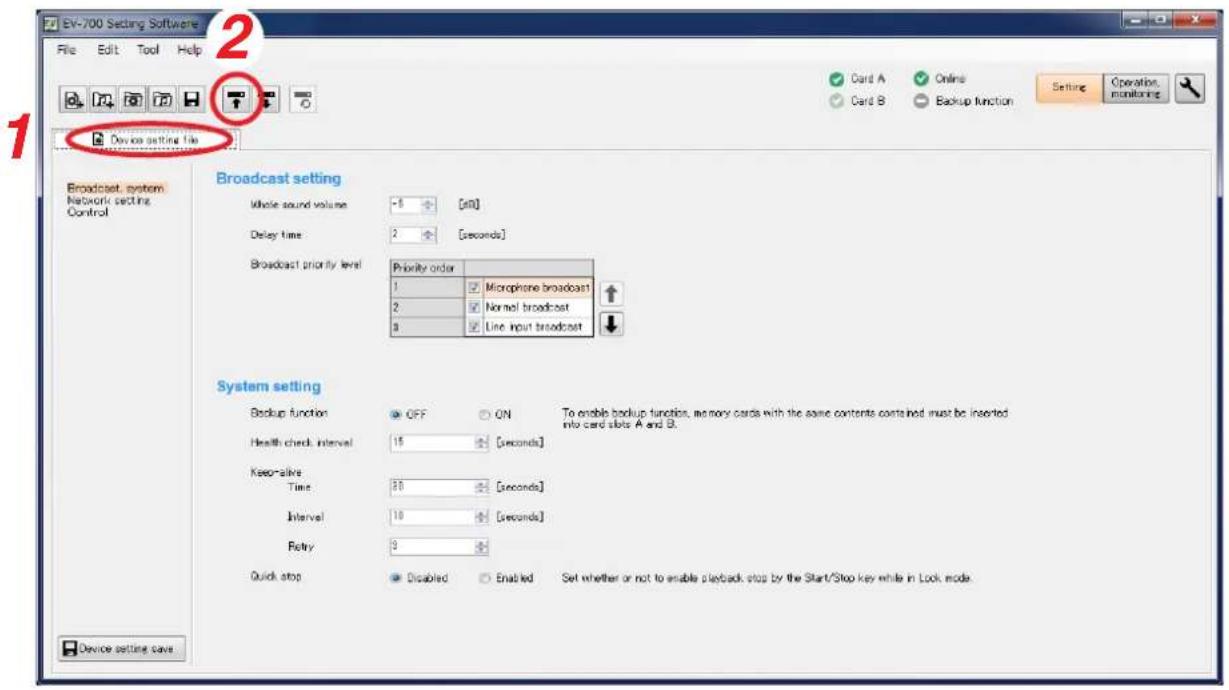Click the add-music folder toolbar icon
Viewport: 1229px width, 690px height.
103,98
